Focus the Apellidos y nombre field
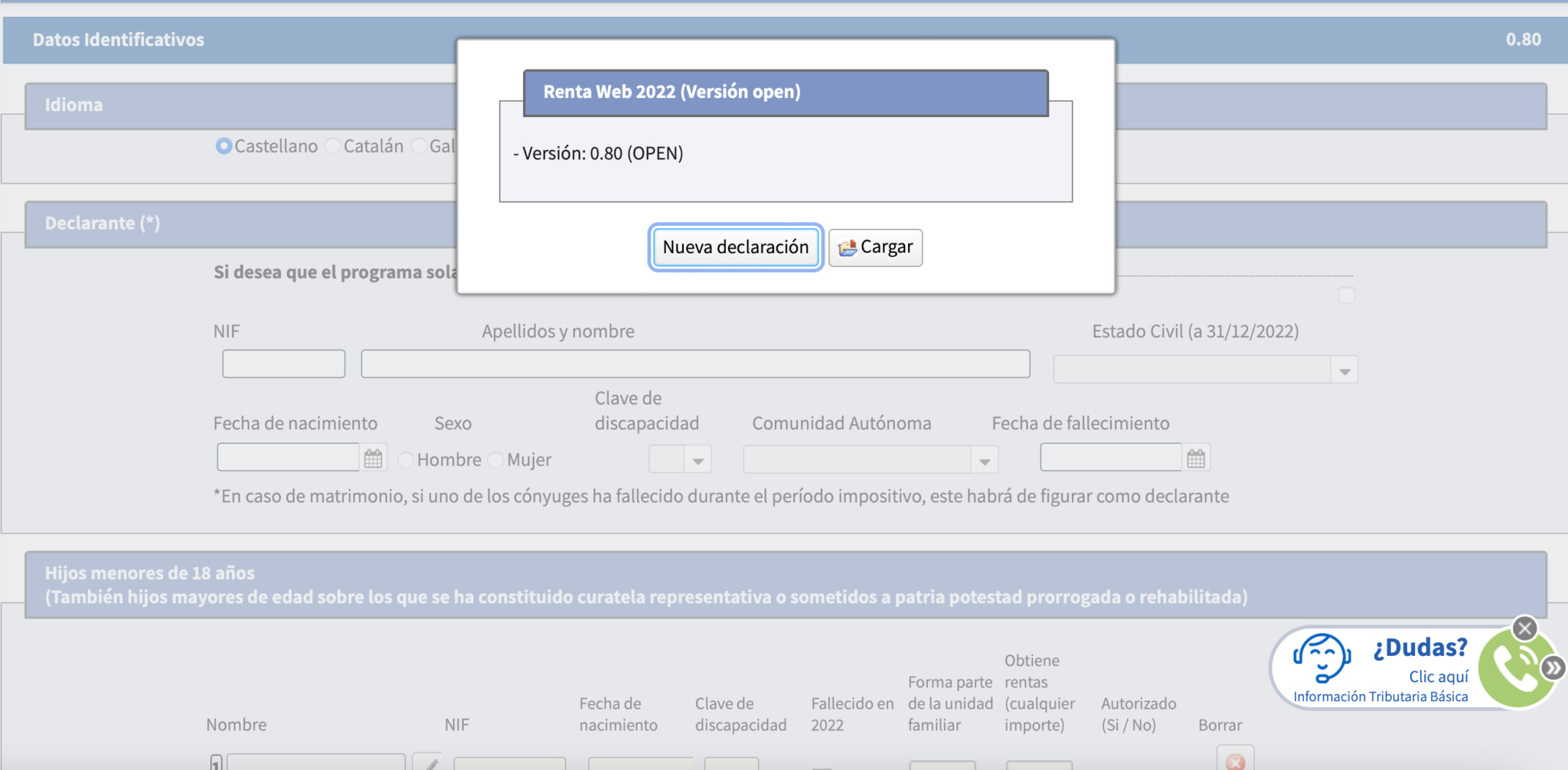Image resolution: width=1568 pixels, height=770 pixels. (x=695, y=364)
